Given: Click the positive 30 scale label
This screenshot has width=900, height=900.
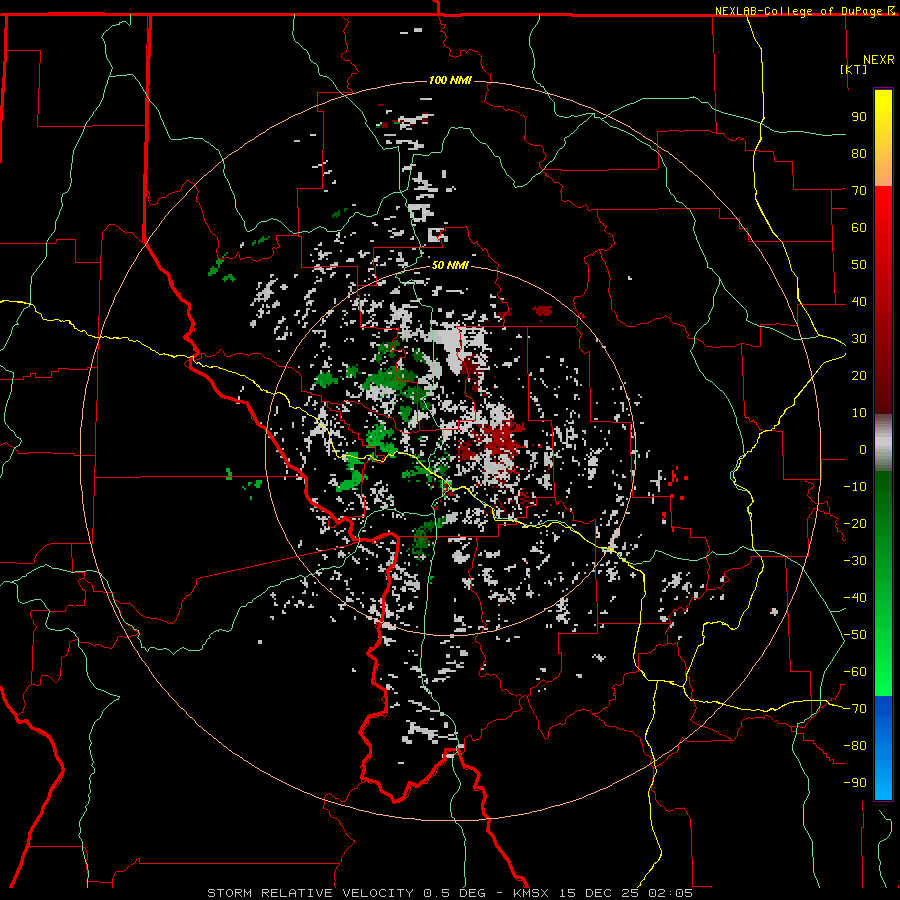Looking at the screenshot, I should [x=859, y=339].
